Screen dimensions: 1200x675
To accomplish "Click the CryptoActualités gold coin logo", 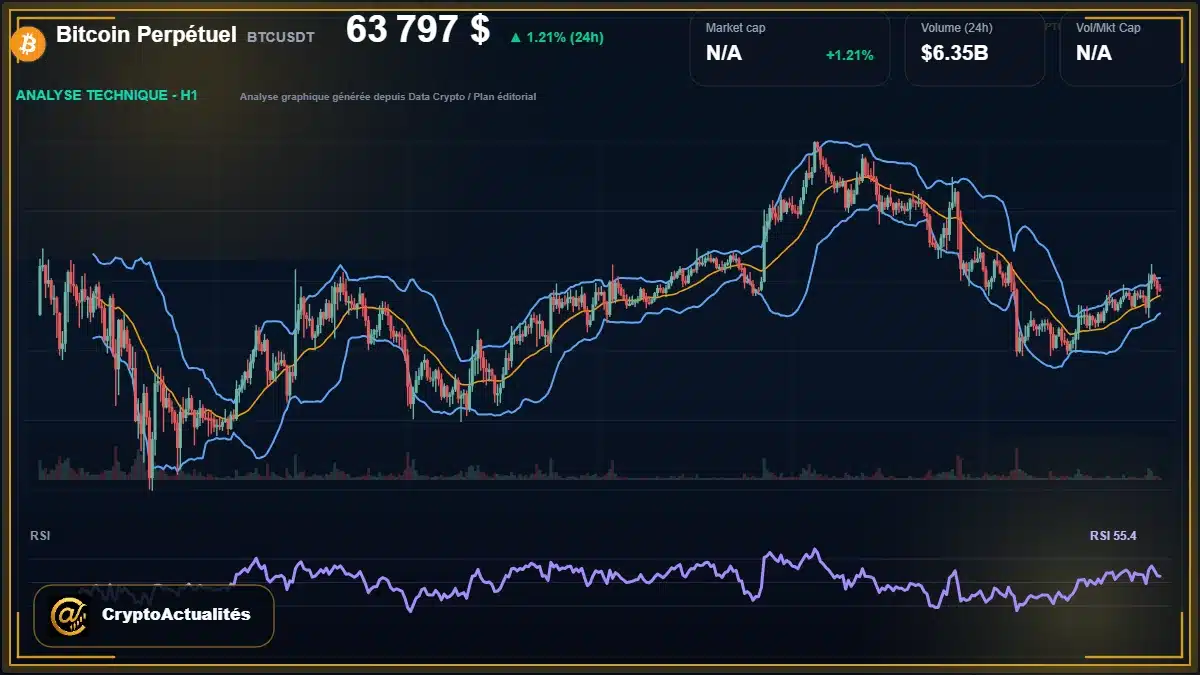I will (69, 616).
